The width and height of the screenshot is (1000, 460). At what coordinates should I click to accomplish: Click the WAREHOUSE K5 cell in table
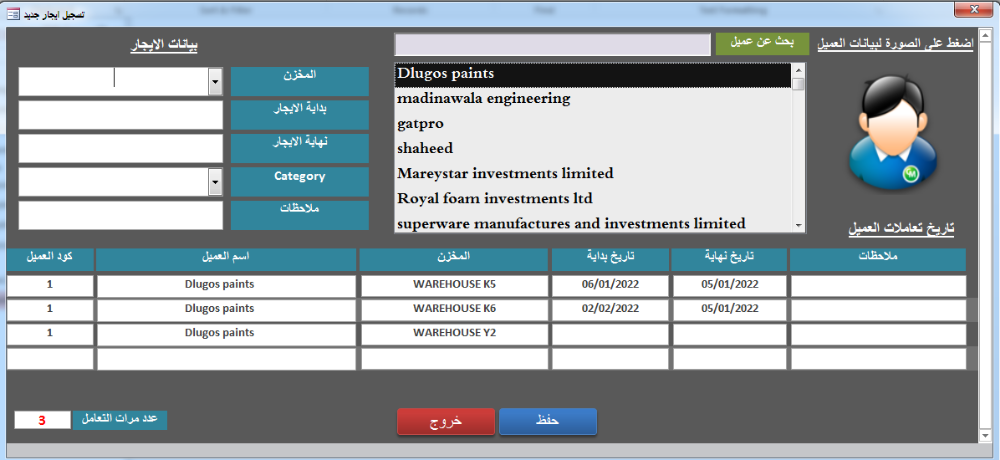click(x=454, y=285)
